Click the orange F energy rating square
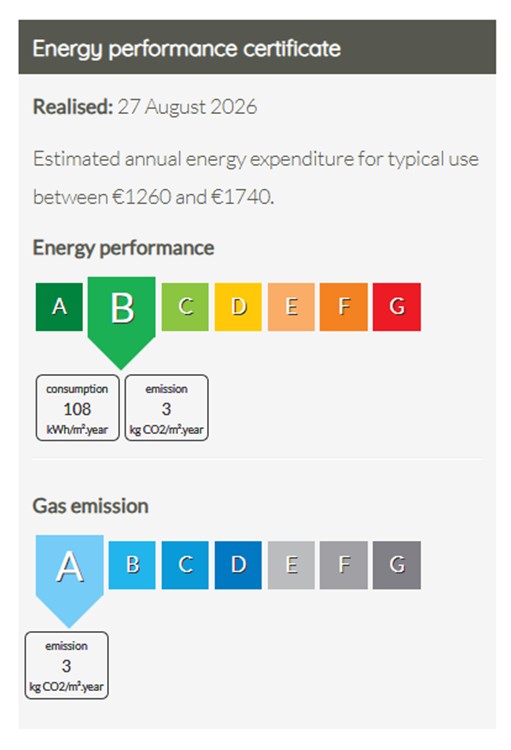The height and width of the screenshot is (750, 511). [x=344, y=307]
